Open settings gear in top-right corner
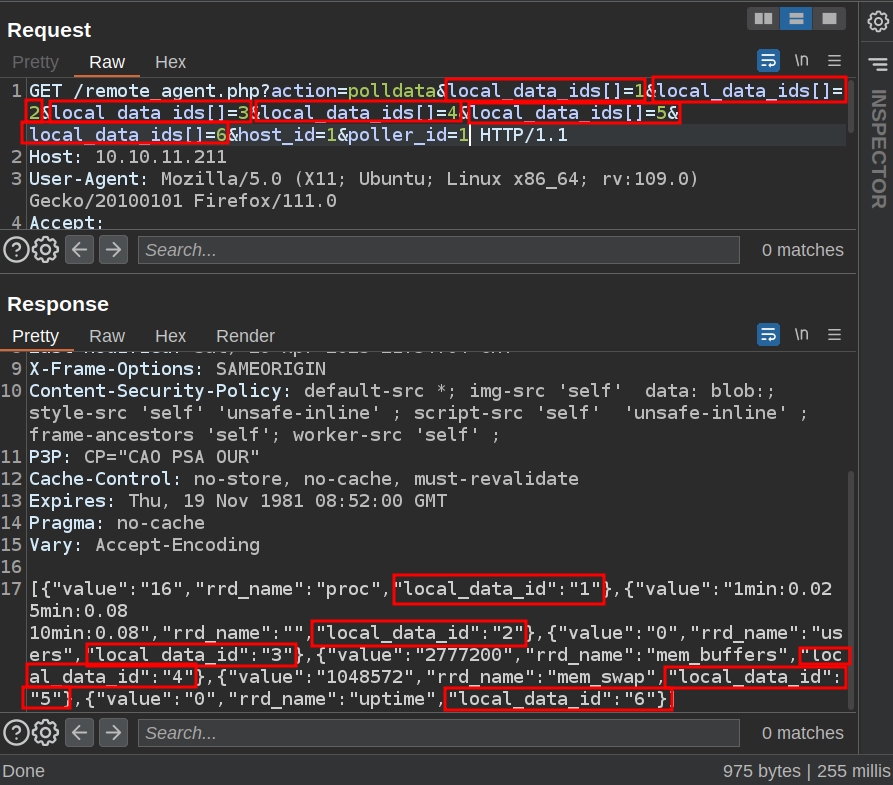This screenshot has width=893, height=785. 877,21
